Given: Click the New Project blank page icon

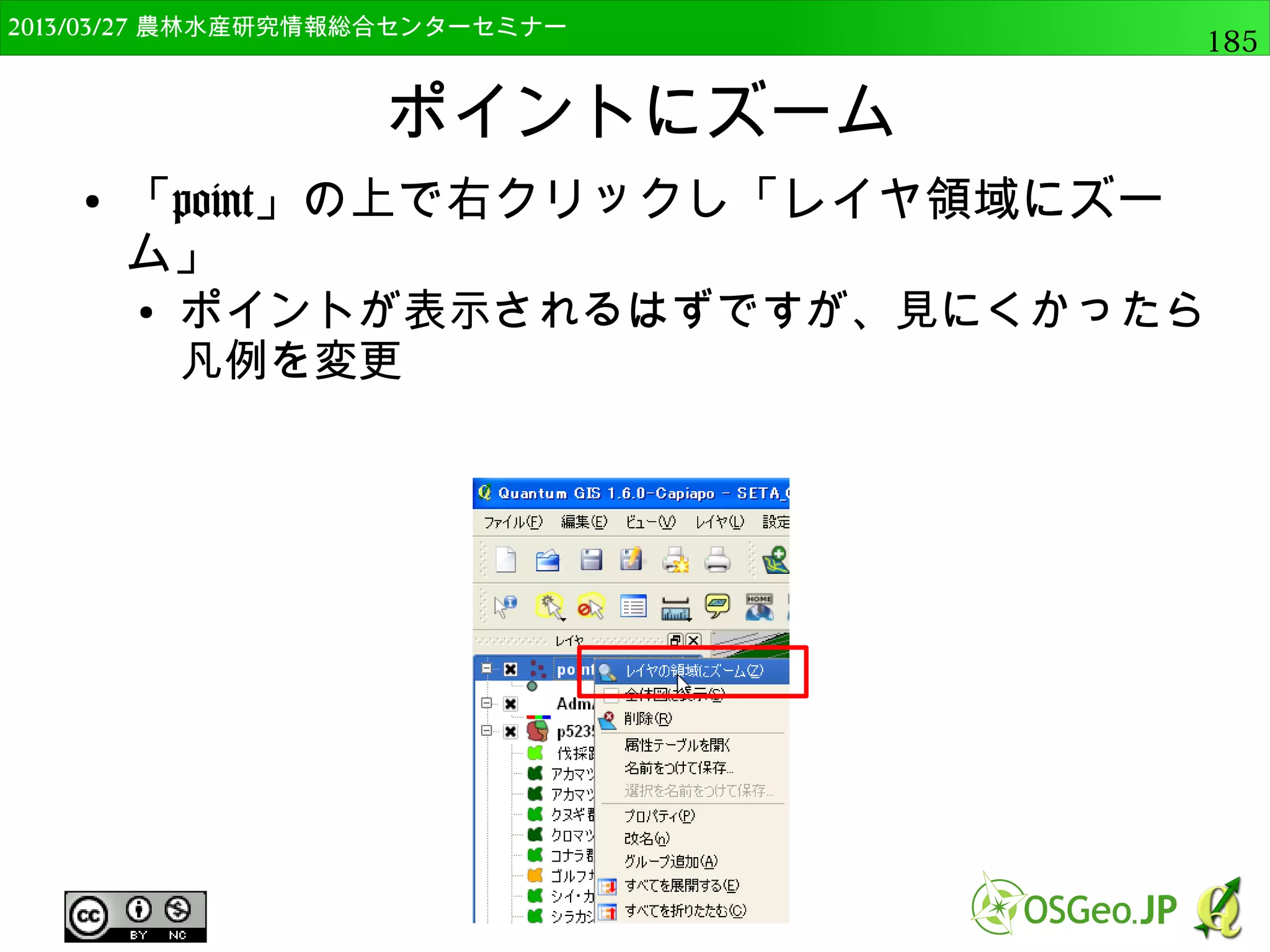Looking at the screenshot, I should (x=506, y=559).
